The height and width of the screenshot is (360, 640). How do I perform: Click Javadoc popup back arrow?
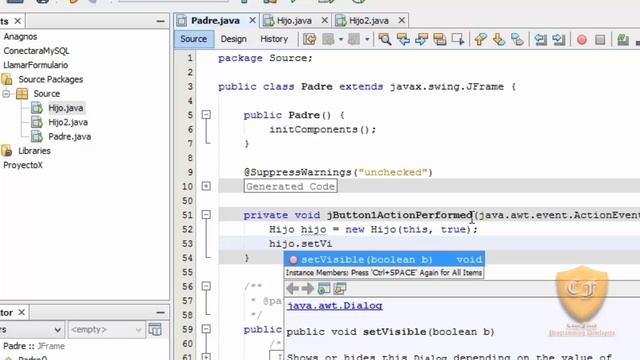click(292, 289)
